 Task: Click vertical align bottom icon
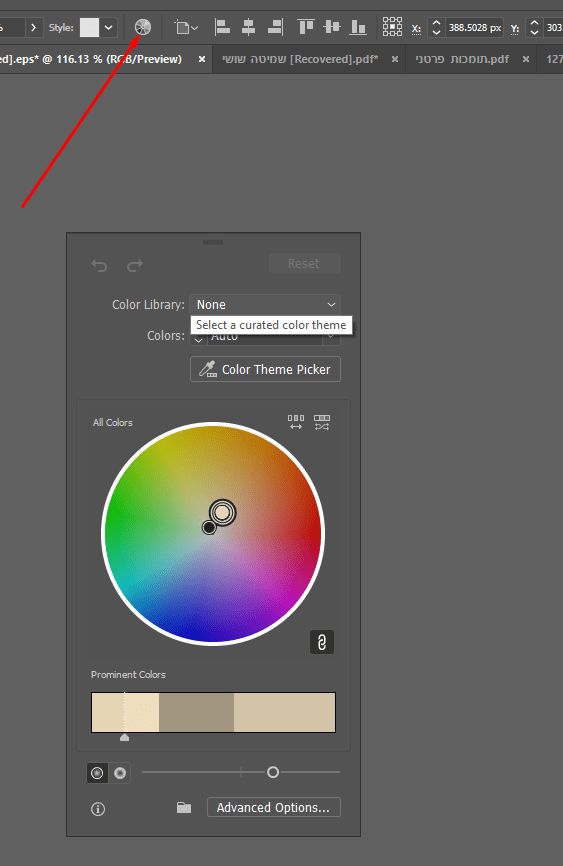pyautogui.click(x=359, y=27)
